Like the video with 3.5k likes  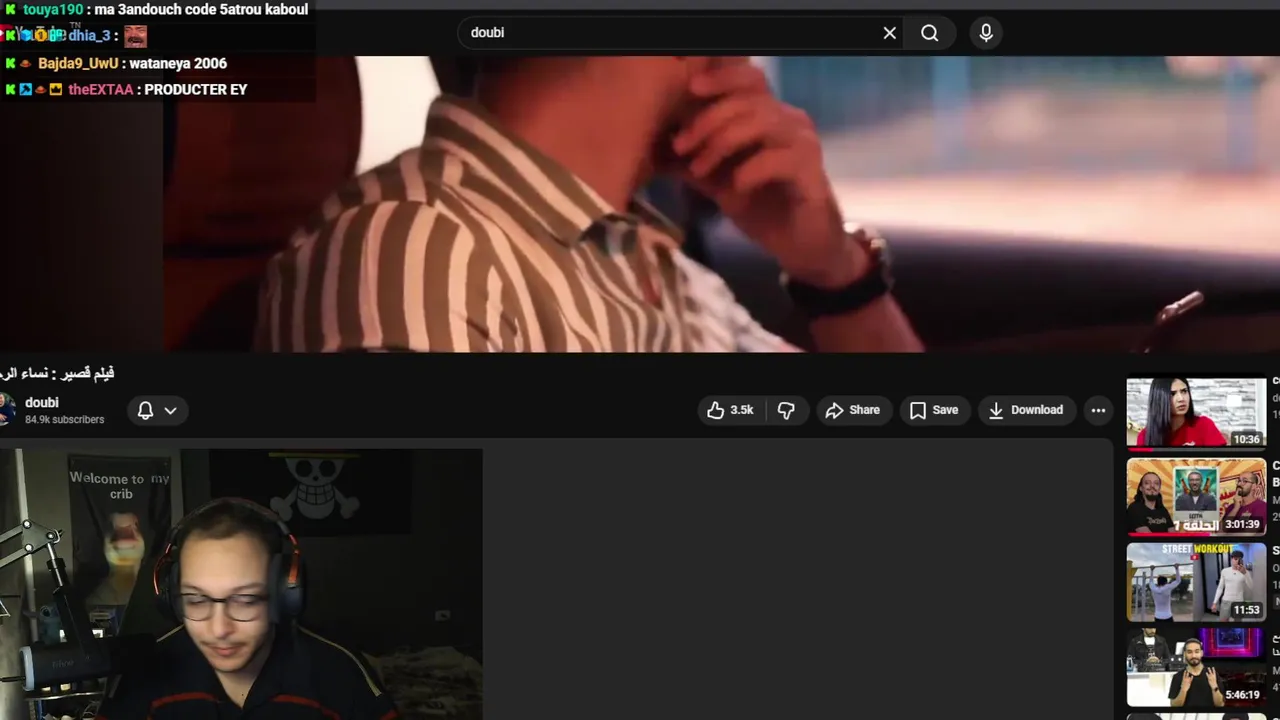pyautogui.click(x=730, y=410)
